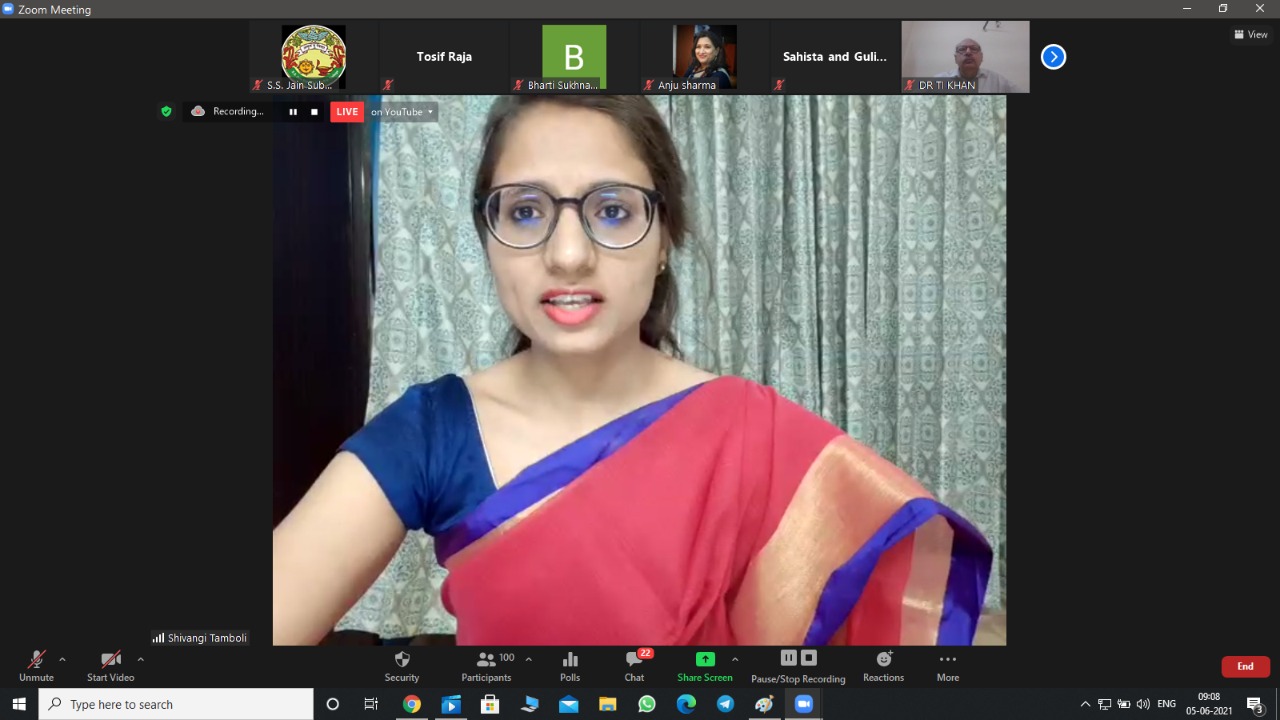Unmute the microphone in Zoom
This screenshot has width=1280, height=720.
click(36, 666)
